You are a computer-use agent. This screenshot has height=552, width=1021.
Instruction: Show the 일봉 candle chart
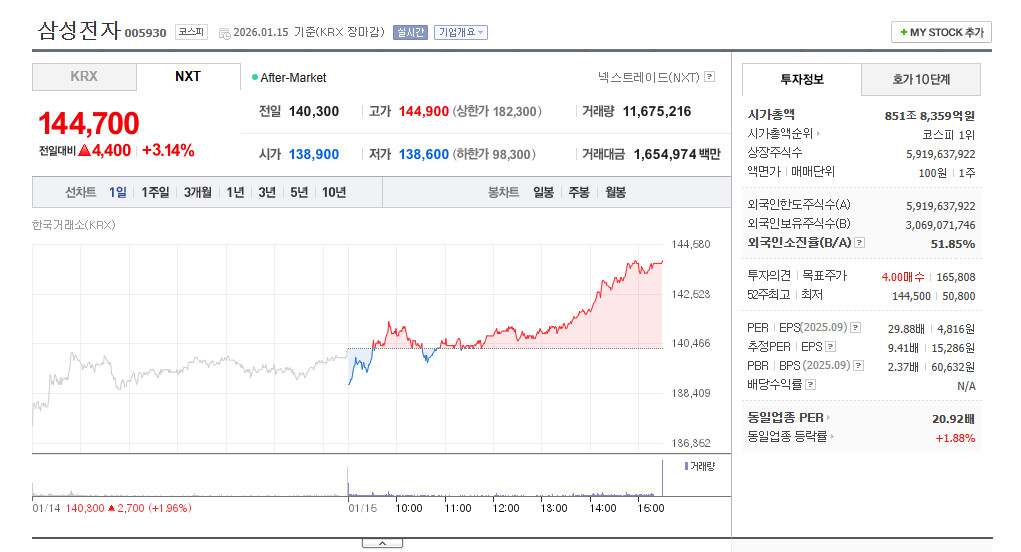coord(543,192)
